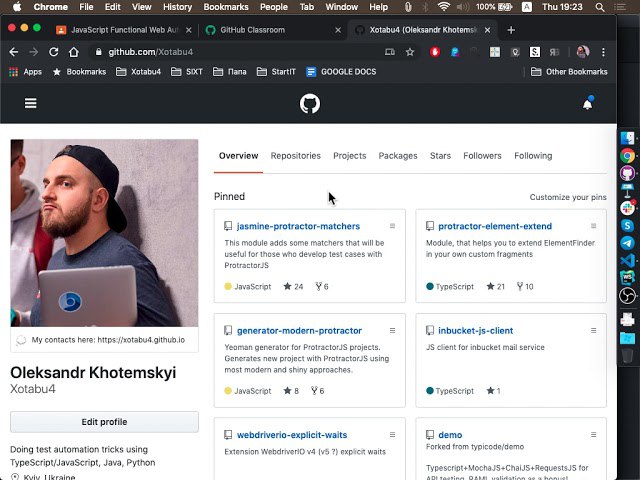Open Other Bookmarks folder

pos(569,72)
